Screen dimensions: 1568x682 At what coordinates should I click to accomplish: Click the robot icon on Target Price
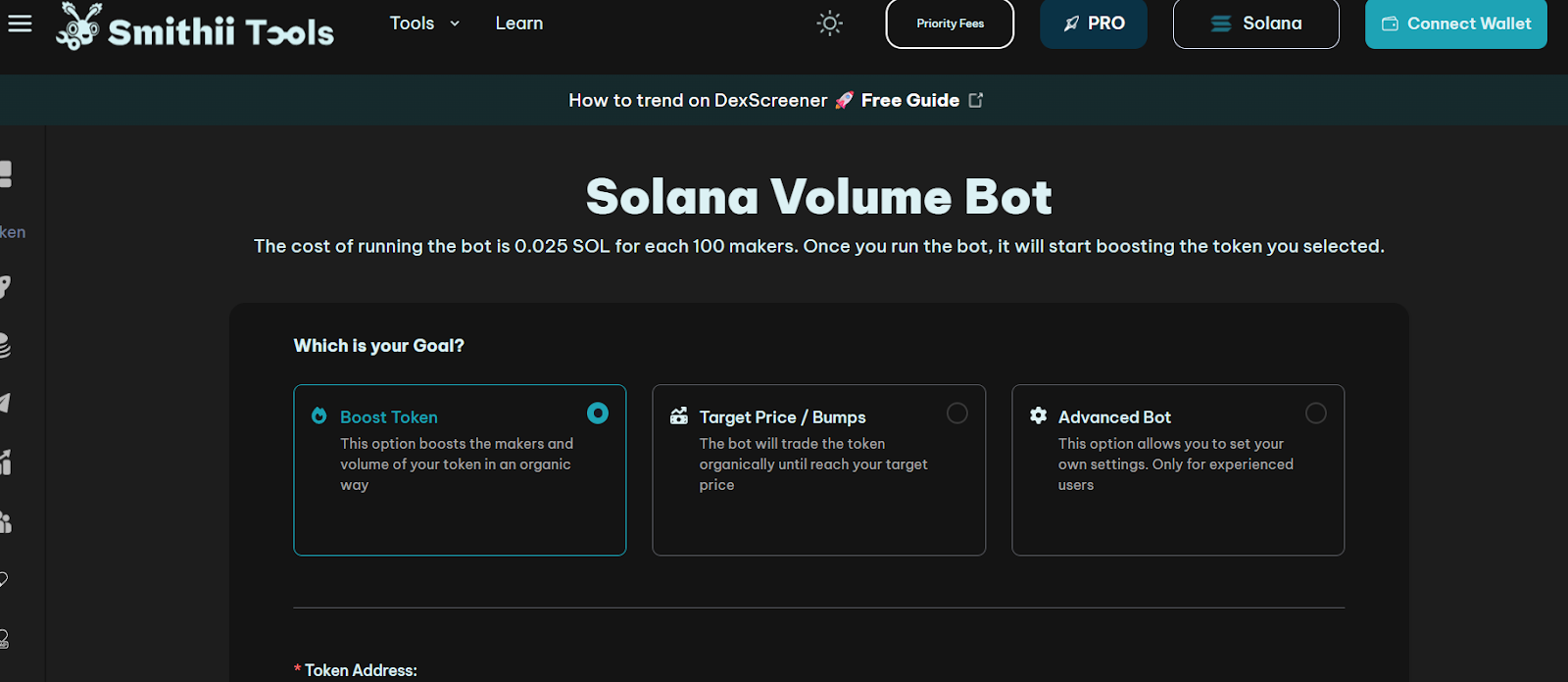(678, 415)
